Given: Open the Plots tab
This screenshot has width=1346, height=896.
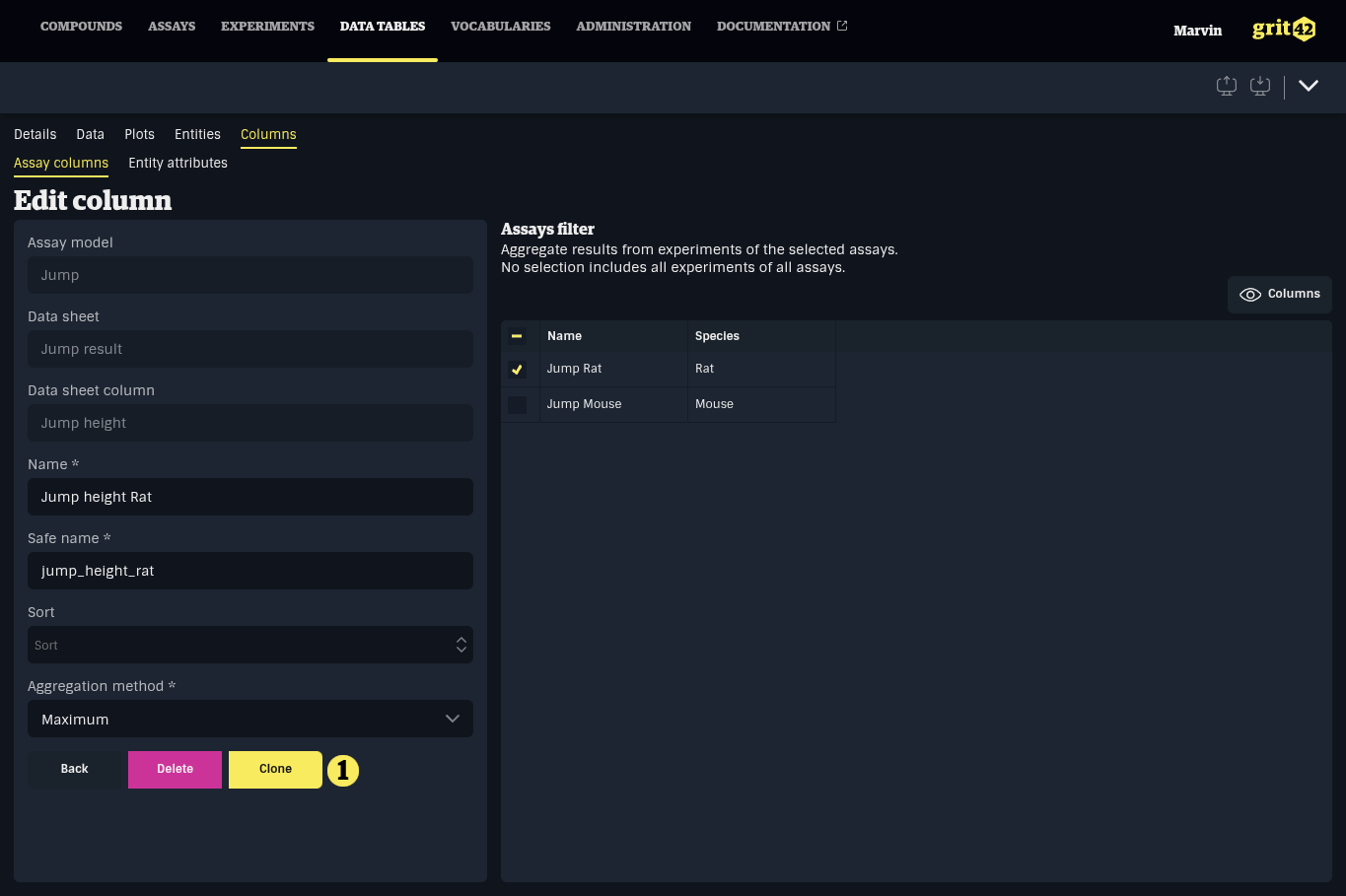Looking at the screenshot, I should tap(139, 135).
